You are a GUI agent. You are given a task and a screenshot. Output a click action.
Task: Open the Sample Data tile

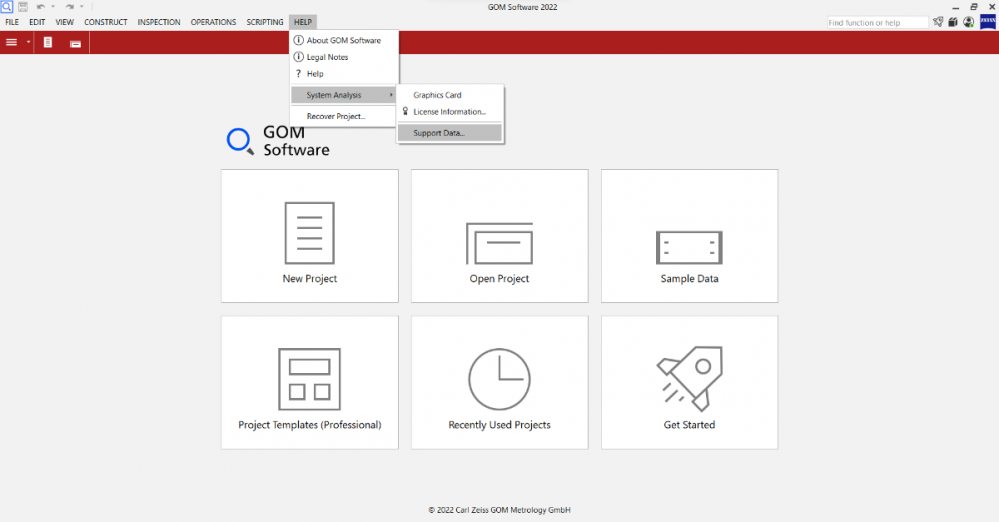pos(689,236)
